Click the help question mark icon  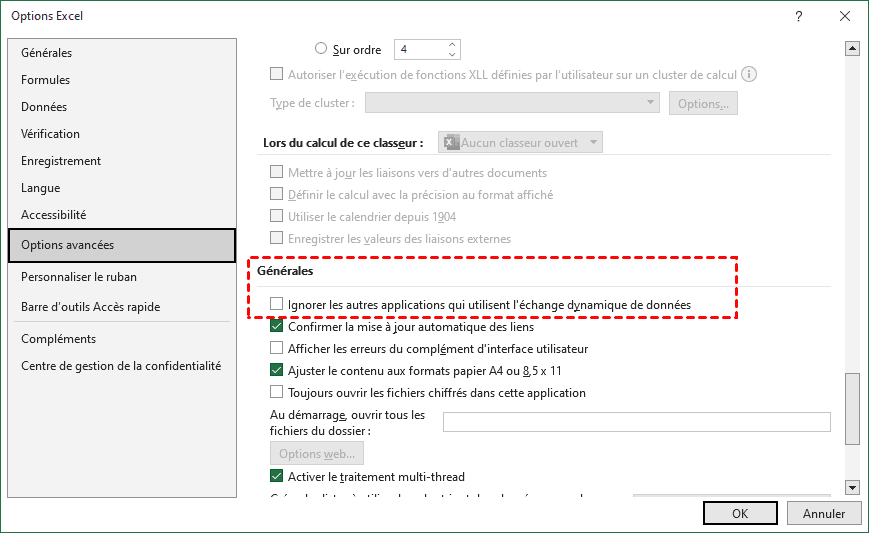(799, 17)
